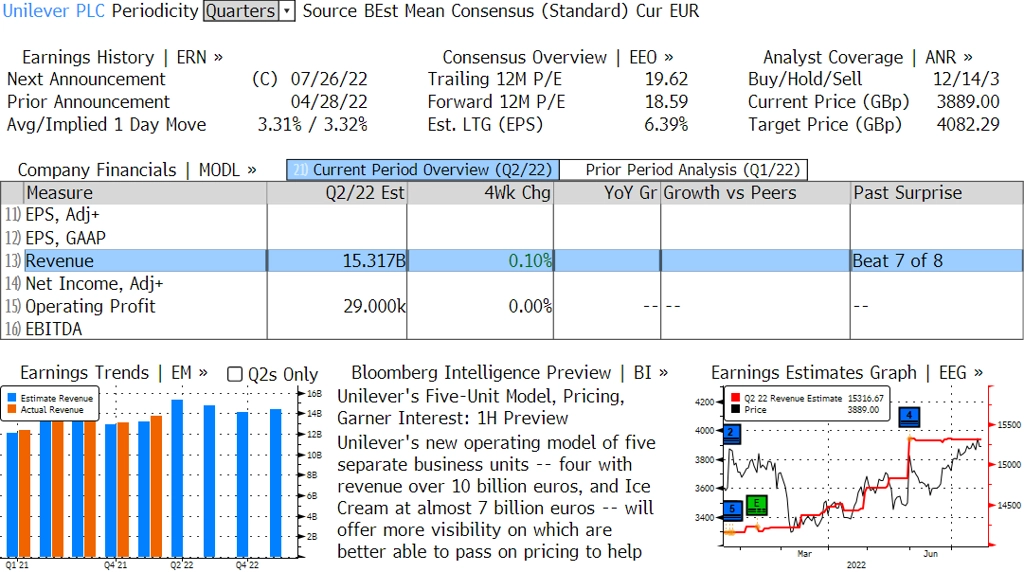Click the Growth vs Peers column header
1024x572 pixels.
click(755, 193)
